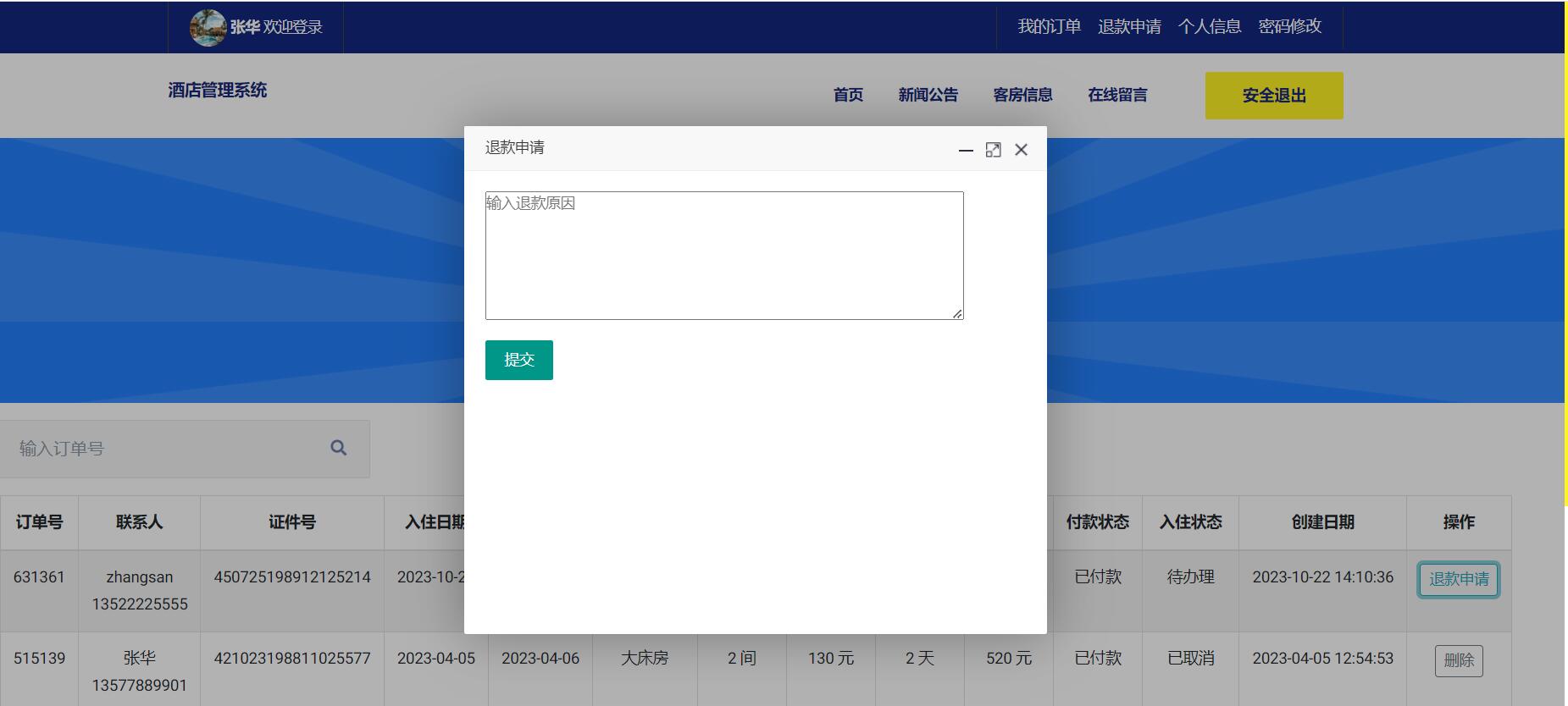
Task: Click 删除 button for order 515139
Action: click(x=1459, y=660)
